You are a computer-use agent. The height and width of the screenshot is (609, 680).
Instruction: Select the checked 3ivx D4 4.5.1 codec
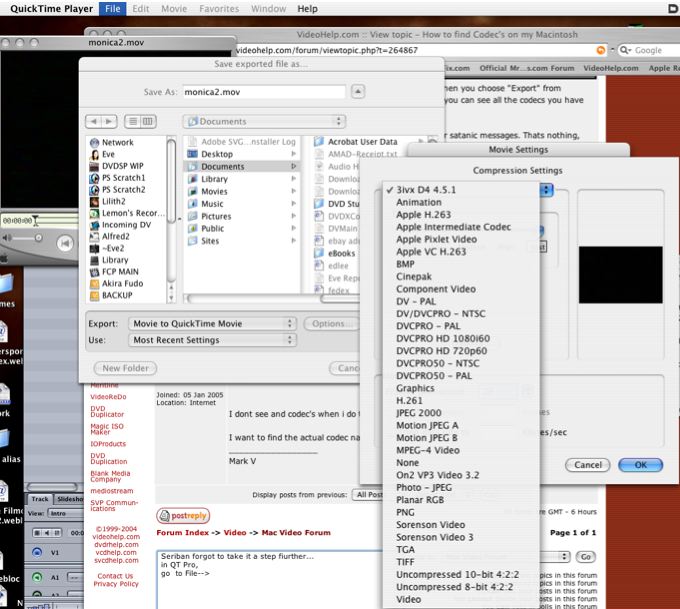425,190
